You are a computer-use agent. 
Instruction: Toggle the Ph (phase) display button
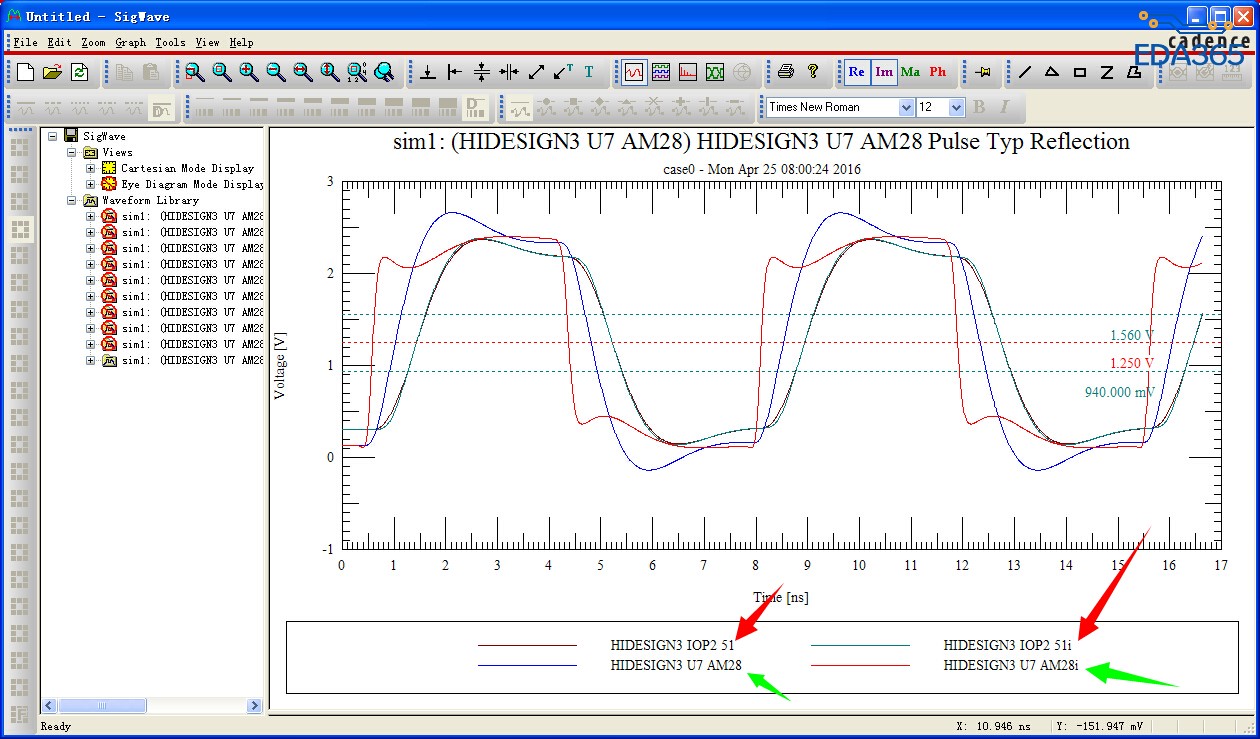pyautogui.click(x=937, y=72)
